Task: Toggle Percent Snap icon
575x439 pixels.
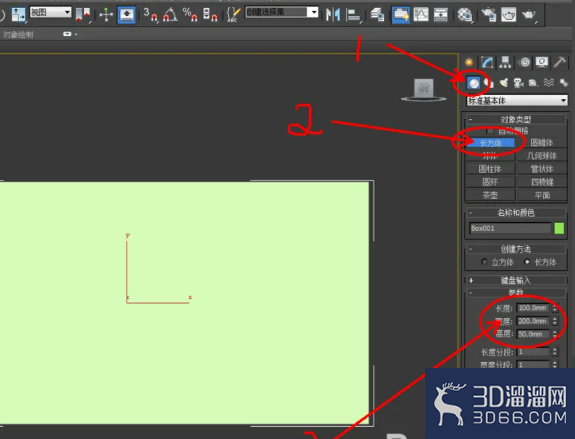Action: (190, 15)
